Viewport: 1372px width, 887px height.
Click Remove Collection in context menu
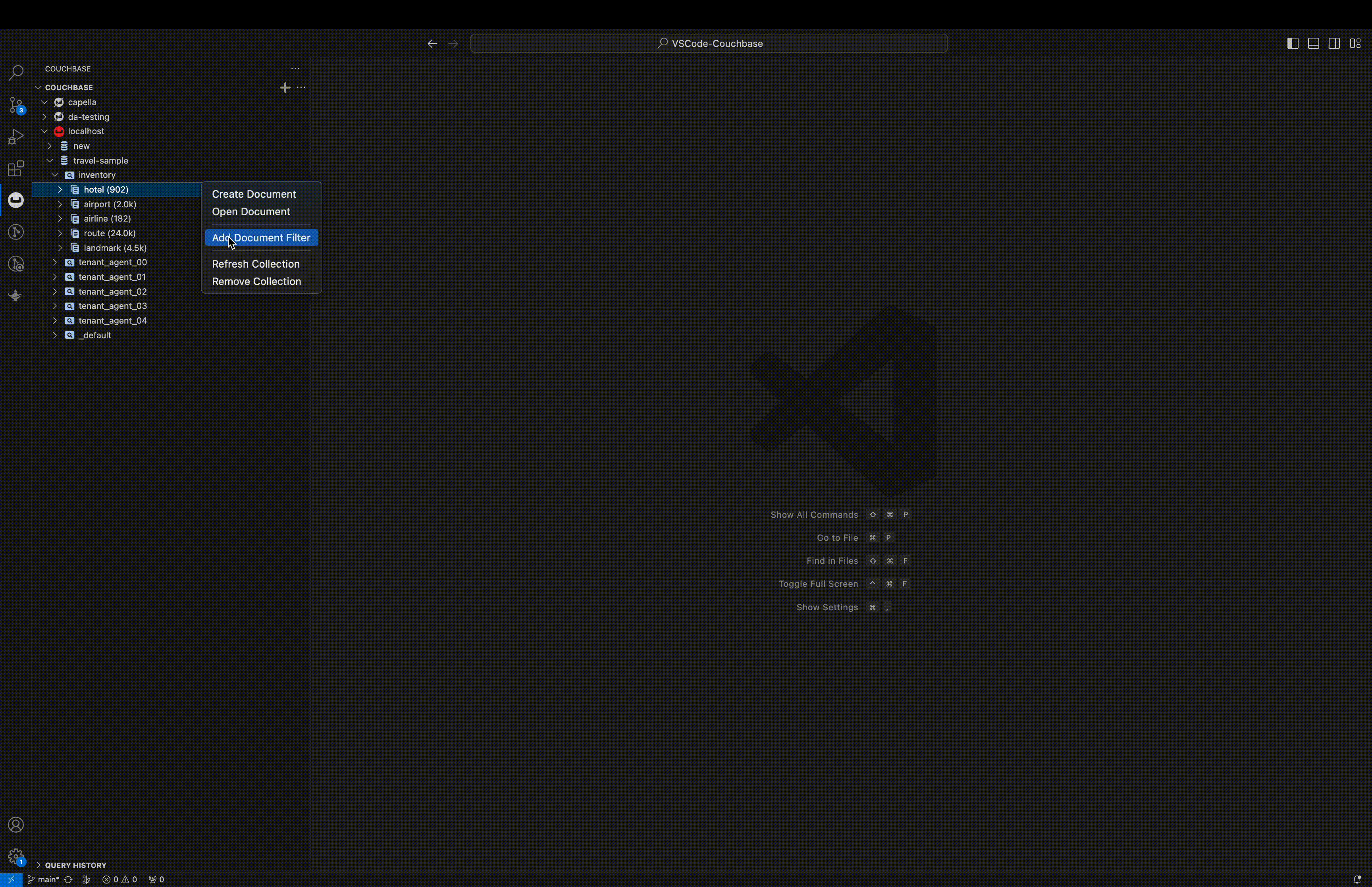[x=256, y=282]
